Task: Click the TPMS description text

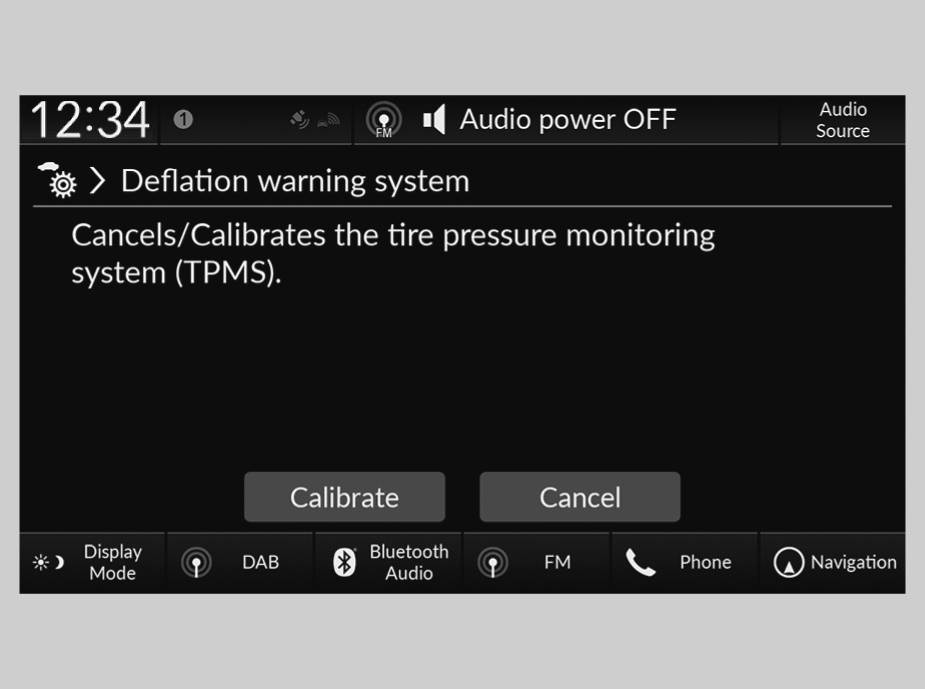Action: tap(393, 254)
